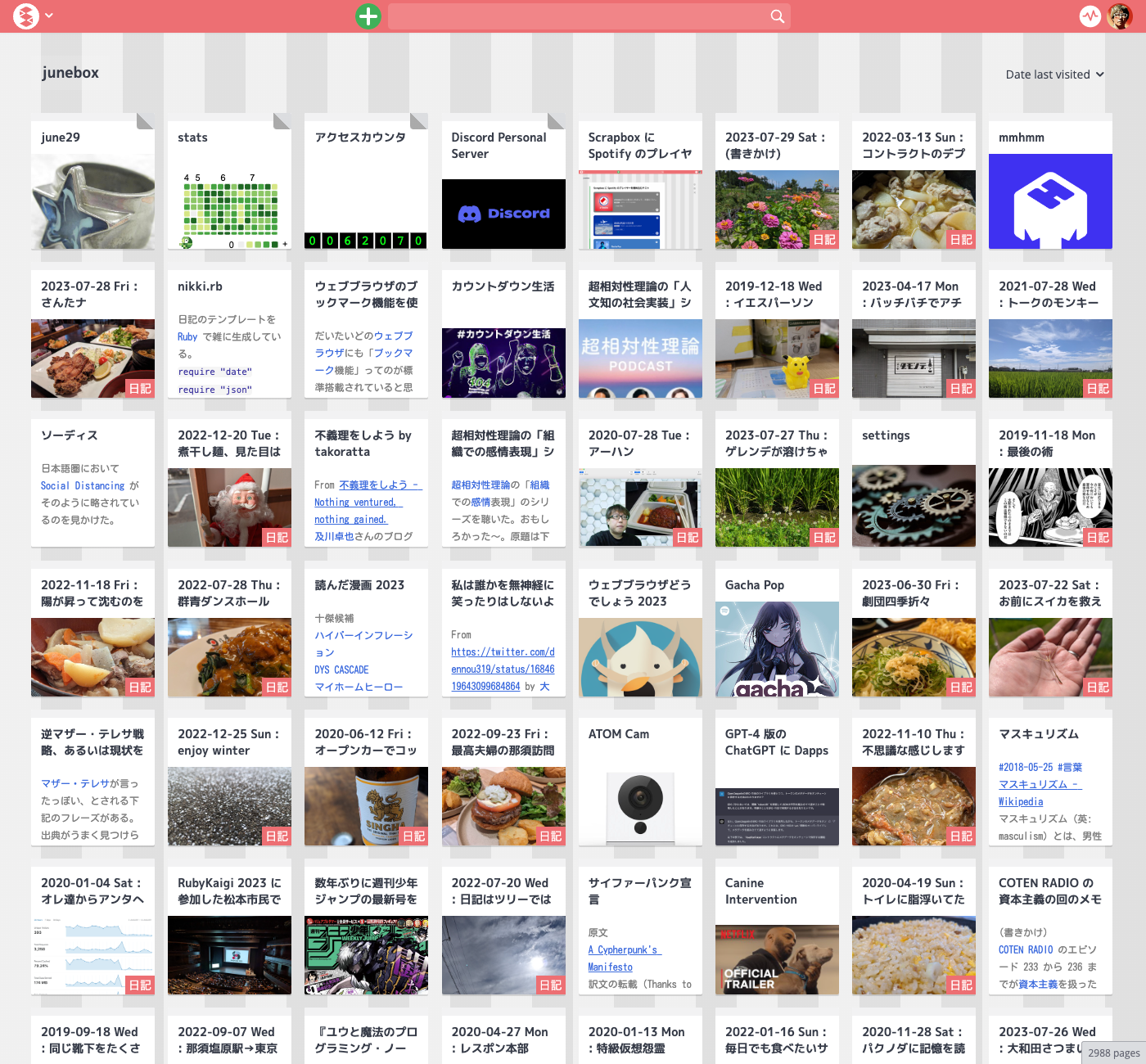
Task: Open the project menu chevron beside logo
Action: click(49, 16)
